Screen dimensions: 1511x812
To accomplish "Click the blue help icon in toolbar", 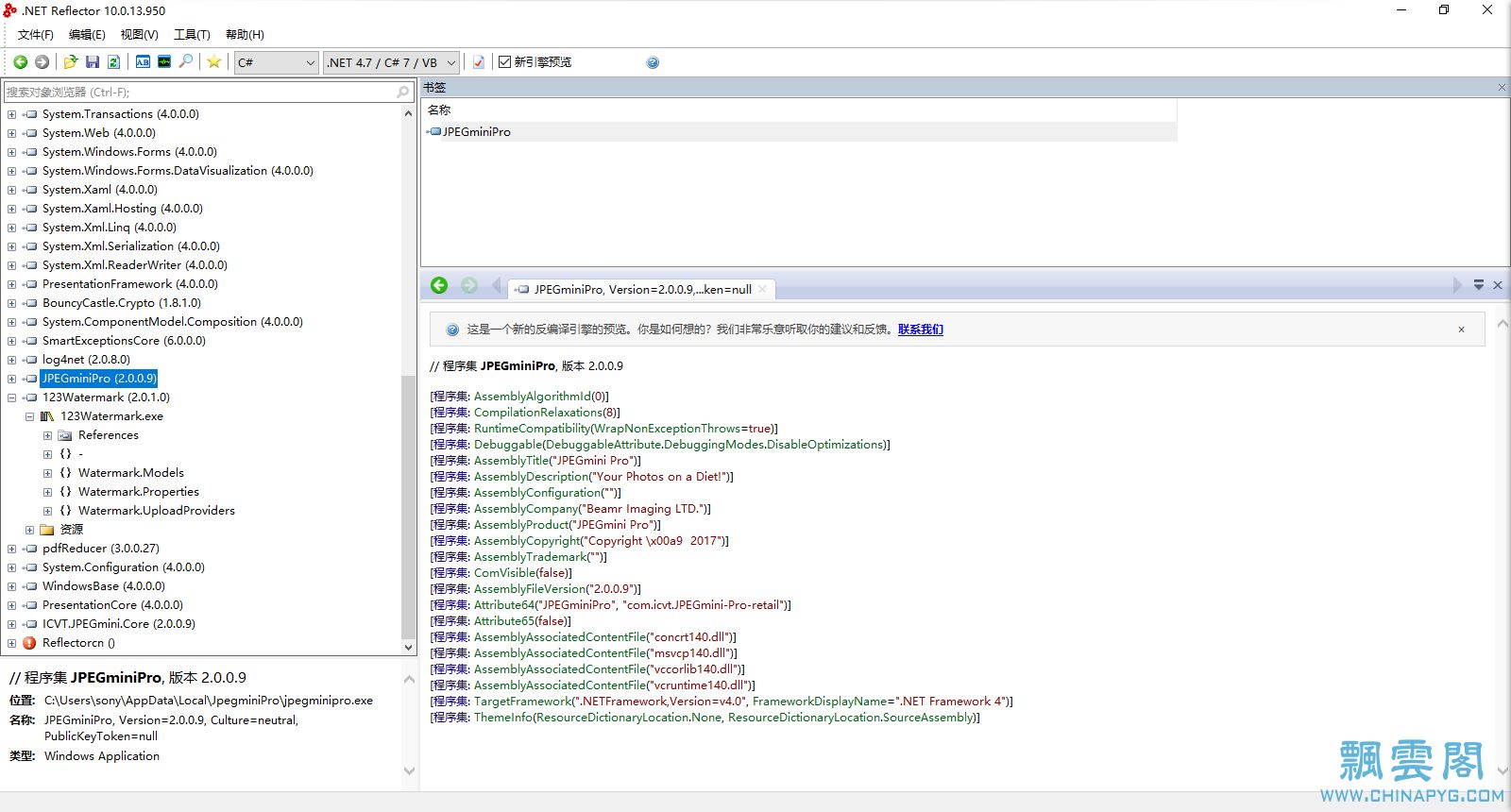I will coord(653,62).
